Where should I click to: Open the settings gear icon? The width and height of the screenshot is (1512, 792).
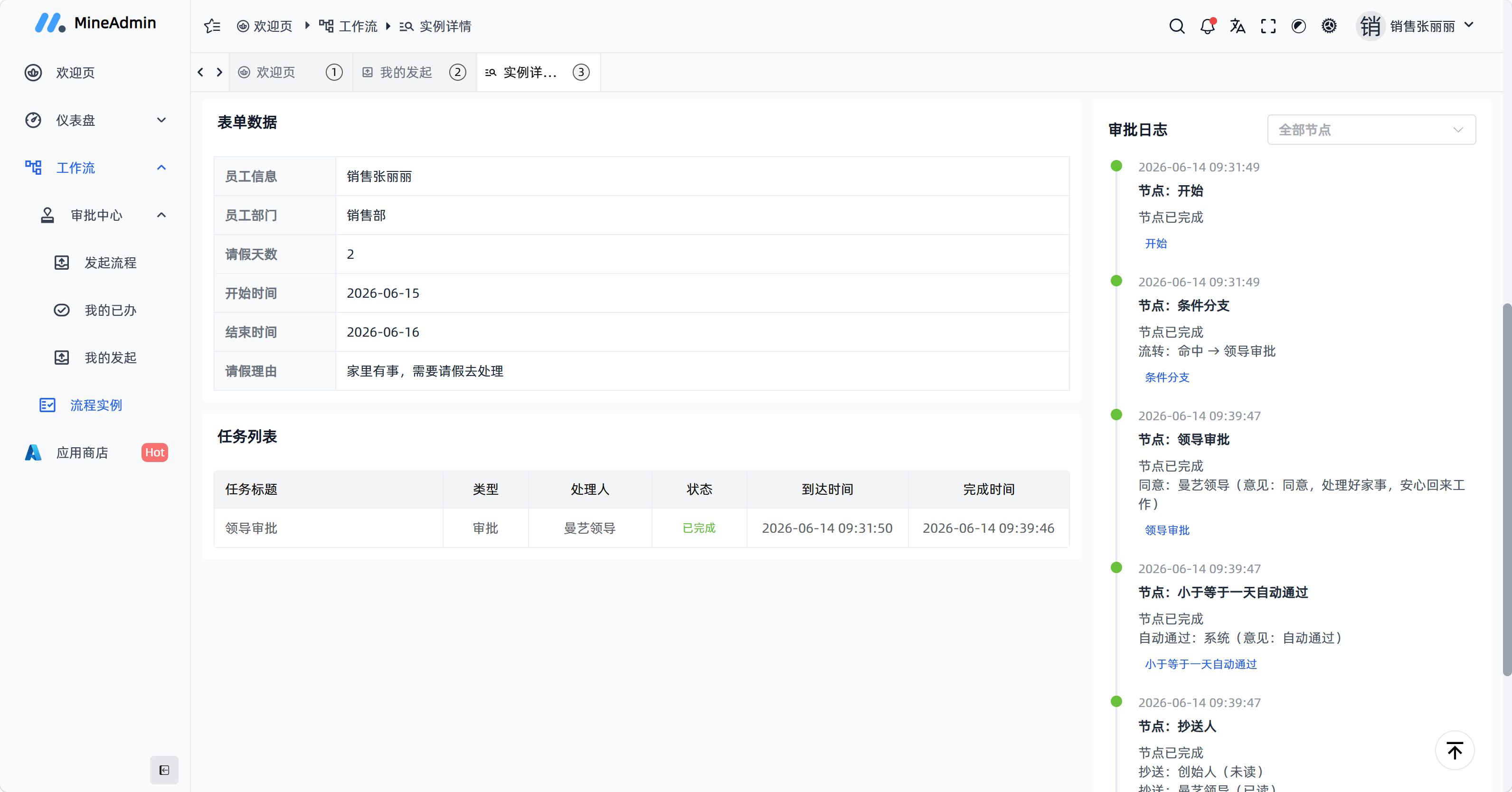(x=1329, y=26)
